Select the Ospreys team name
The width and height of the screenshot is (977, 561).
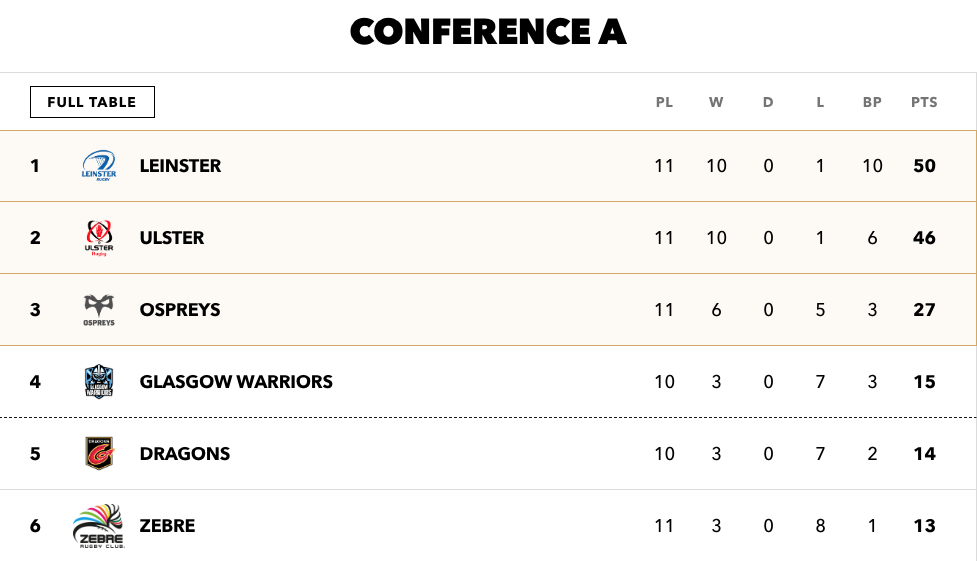180,310
